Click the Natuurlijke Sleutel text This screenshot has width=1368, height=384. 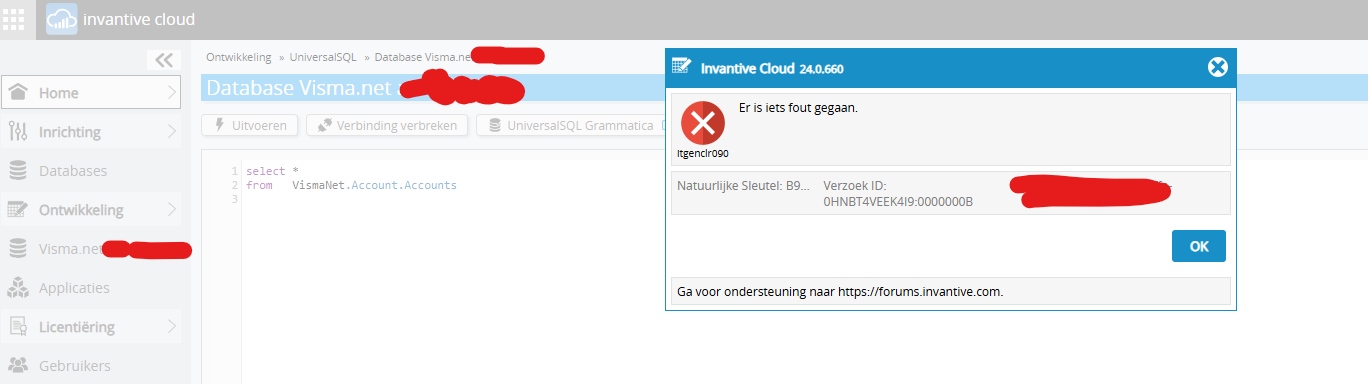click(x=744, y=186)
